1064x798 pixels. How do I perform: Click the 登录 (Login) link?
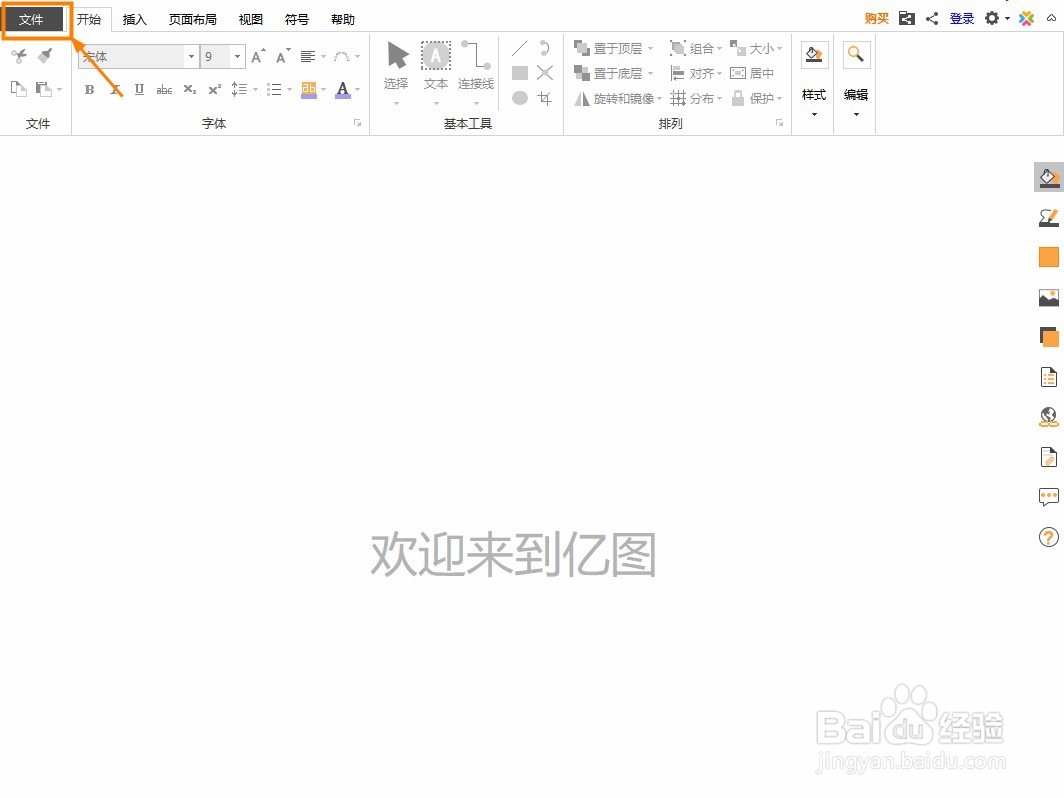[x=961, y=18]
